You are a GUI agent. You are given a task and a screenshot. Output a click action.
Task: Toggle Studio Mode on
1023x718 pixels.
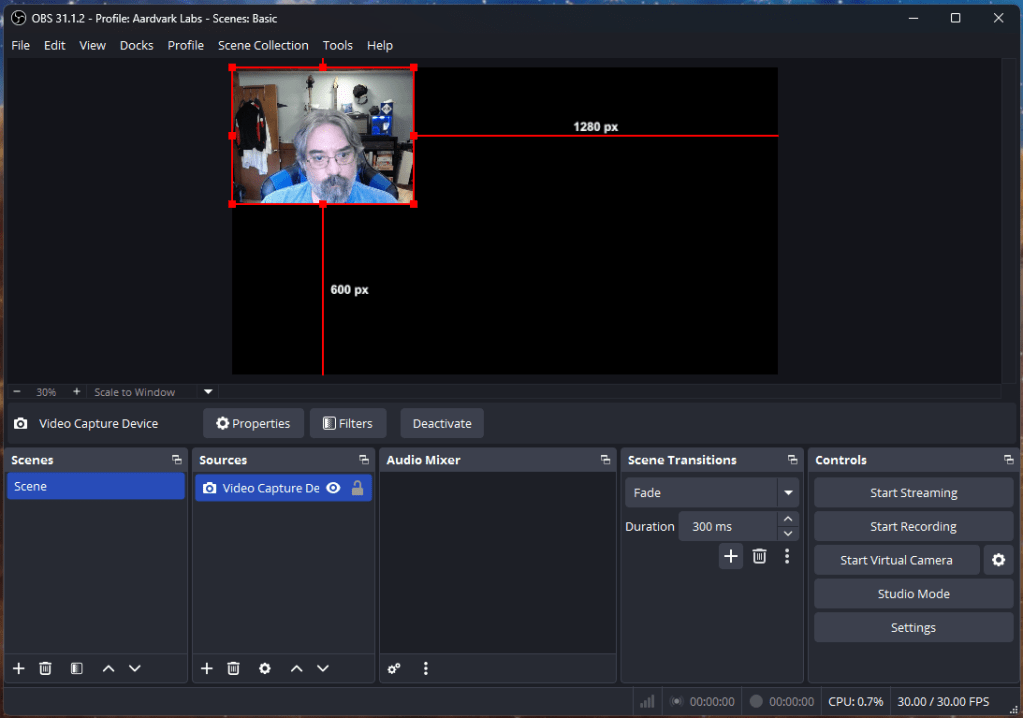point(913,594)
